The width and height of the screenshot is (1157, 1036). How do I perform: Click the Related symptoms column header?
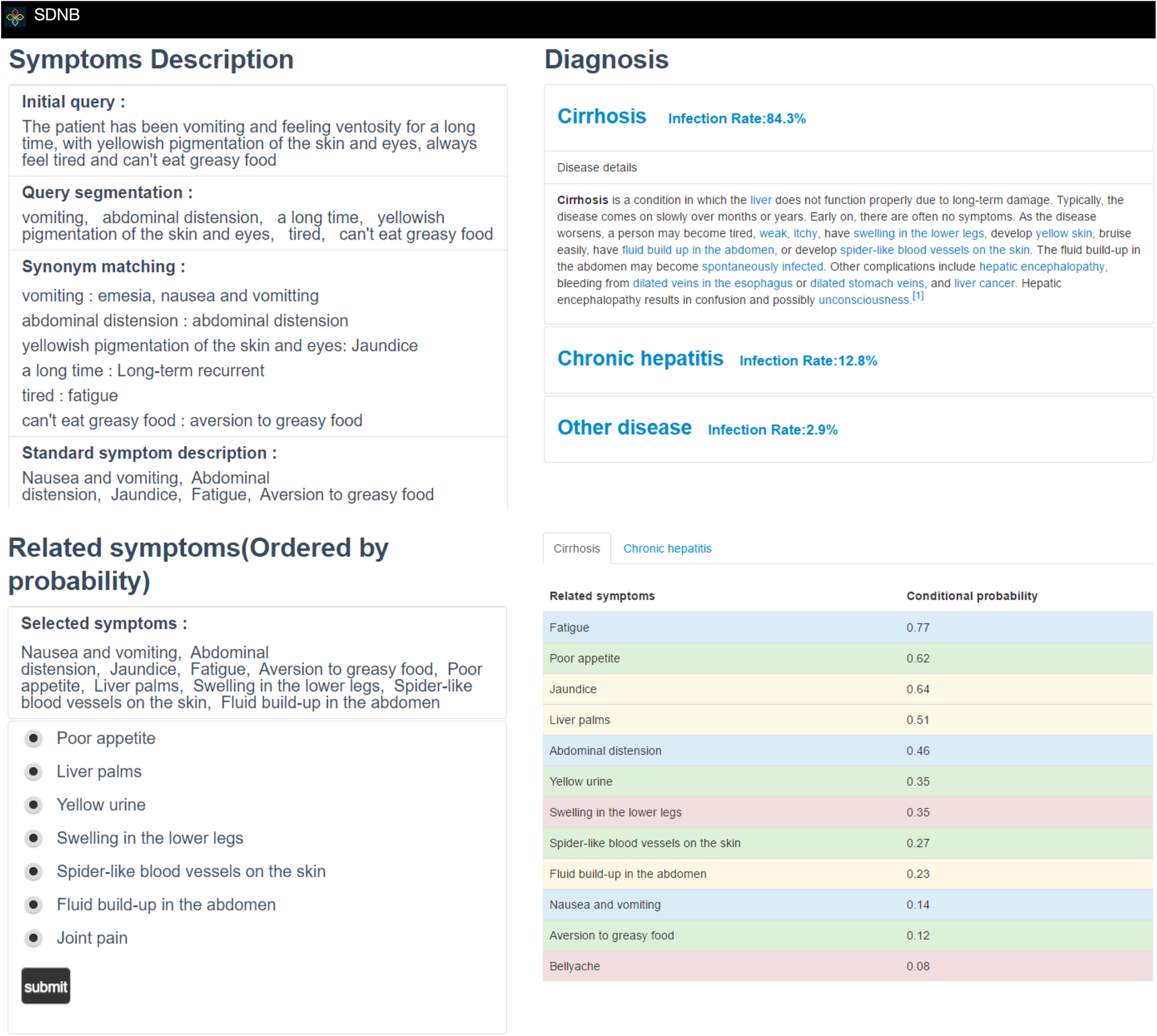click(602, 596)
